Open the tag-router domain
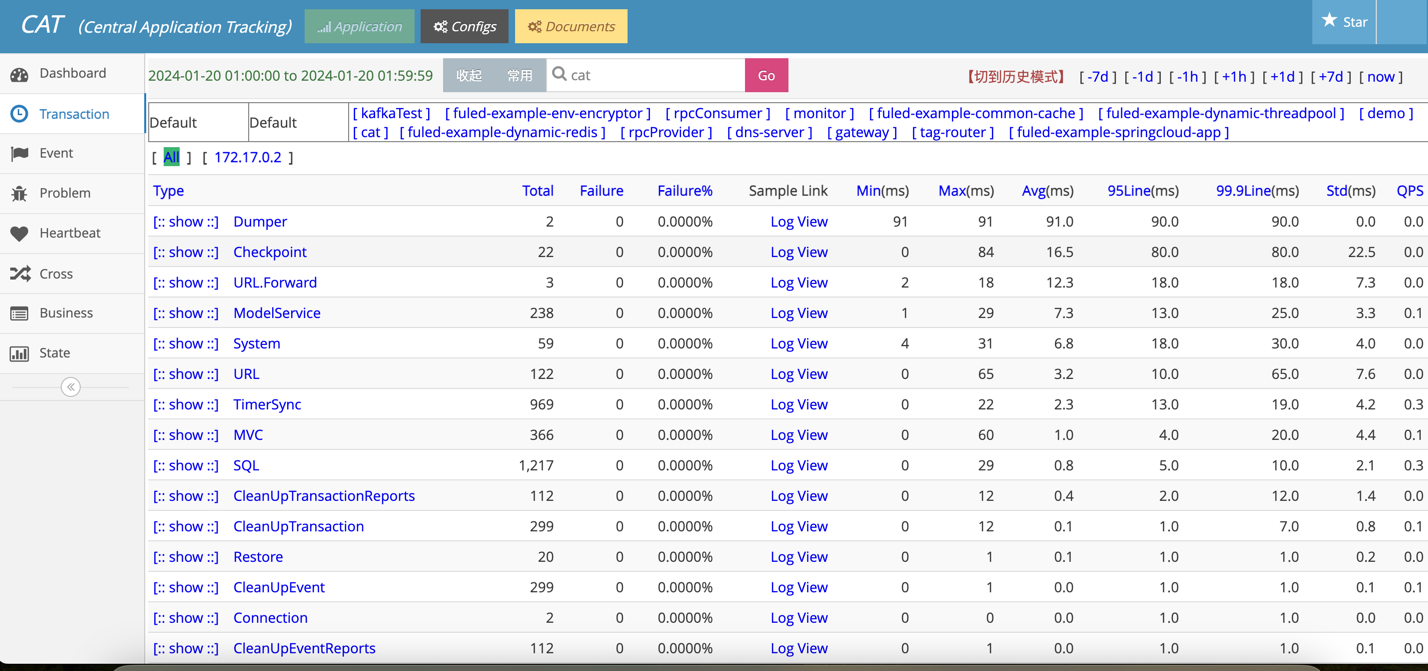 pyautogui.click(x=952, y=132)
